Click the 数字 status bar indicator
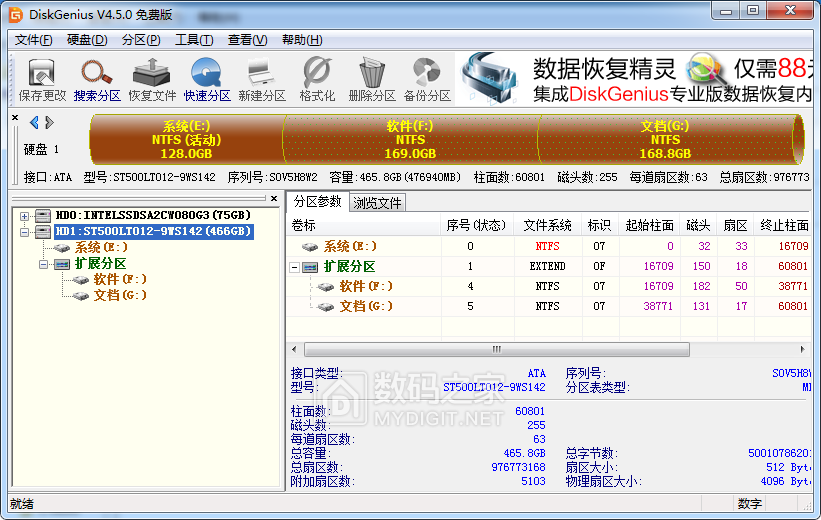 [749, 504]
